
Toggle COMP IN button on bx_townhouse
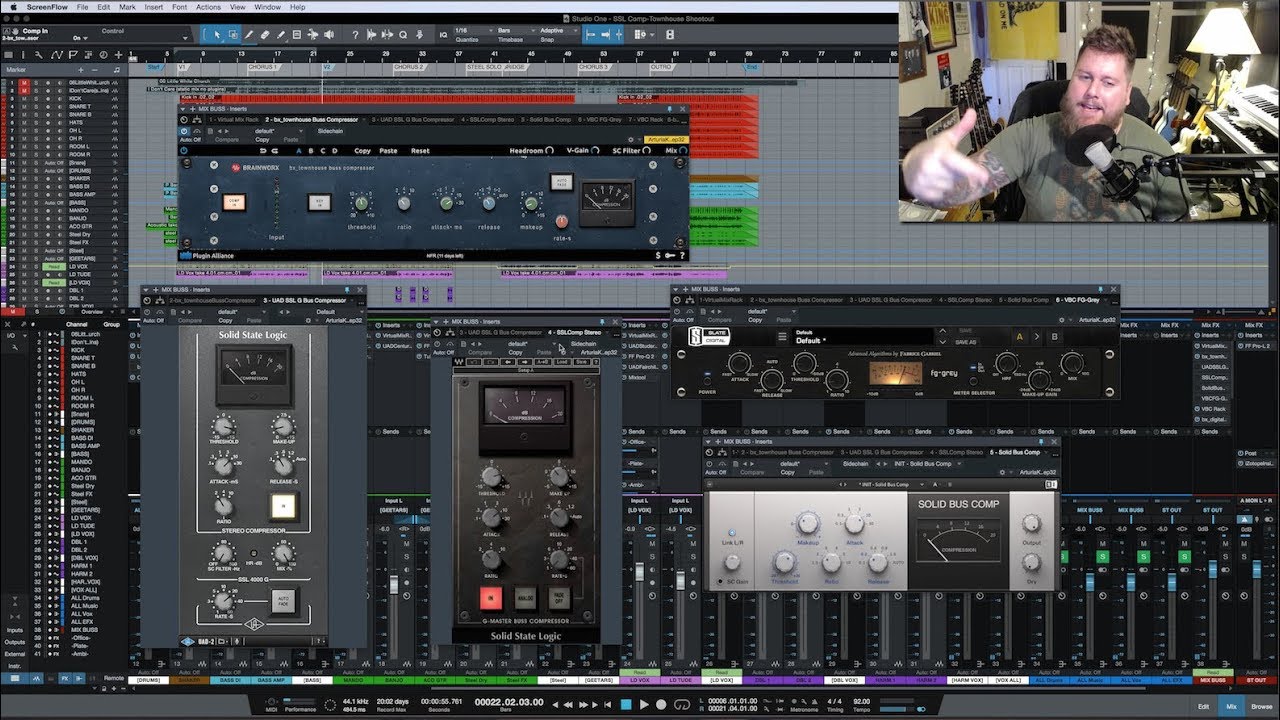pyautogui.click(x=234, y=202)
